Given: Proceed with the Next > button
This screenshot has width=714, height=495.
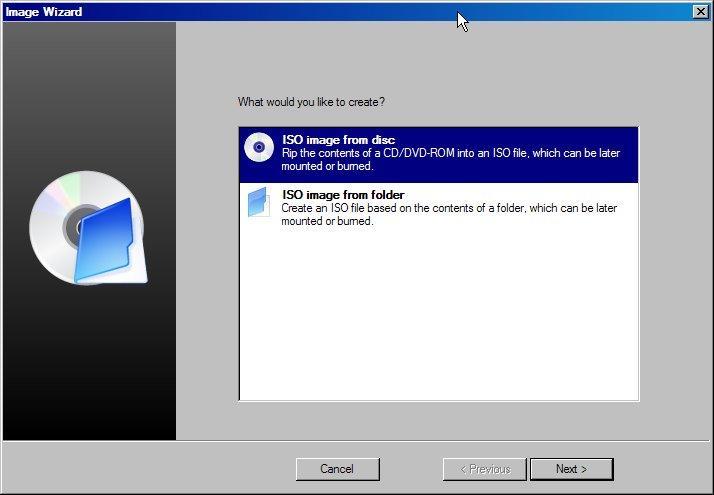Looking at the screenshot, I should (571, 469).
